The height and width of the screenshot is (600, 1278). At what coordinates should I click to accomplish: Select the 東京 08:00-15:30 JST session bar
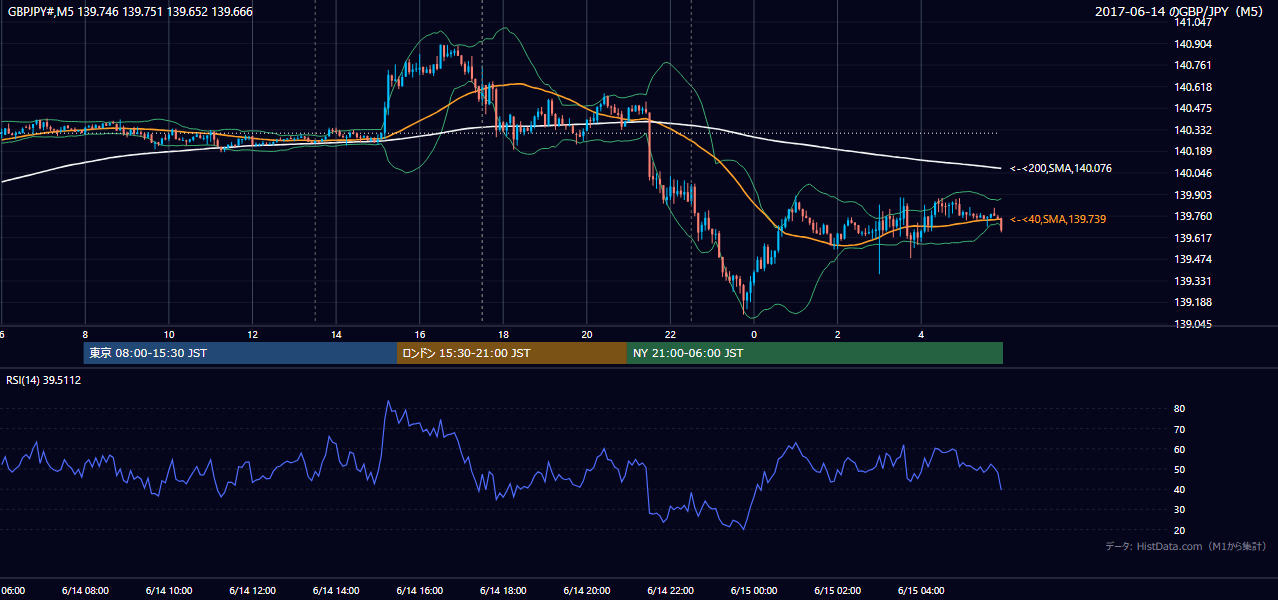point(240,353)
